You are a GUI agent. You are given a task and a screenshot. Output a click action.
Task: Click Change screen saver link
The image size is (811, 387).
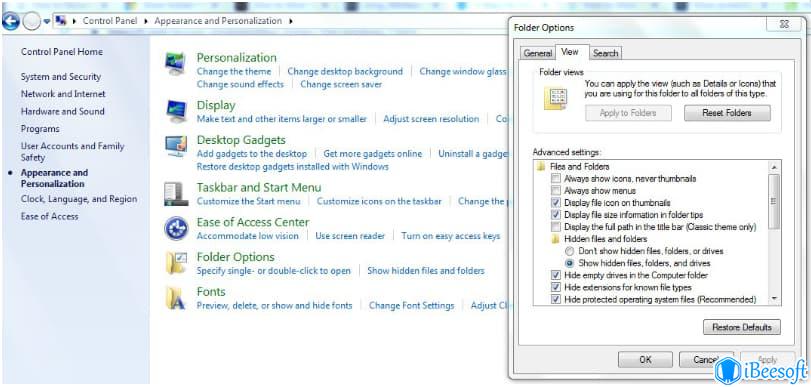(x=341, y=84)
